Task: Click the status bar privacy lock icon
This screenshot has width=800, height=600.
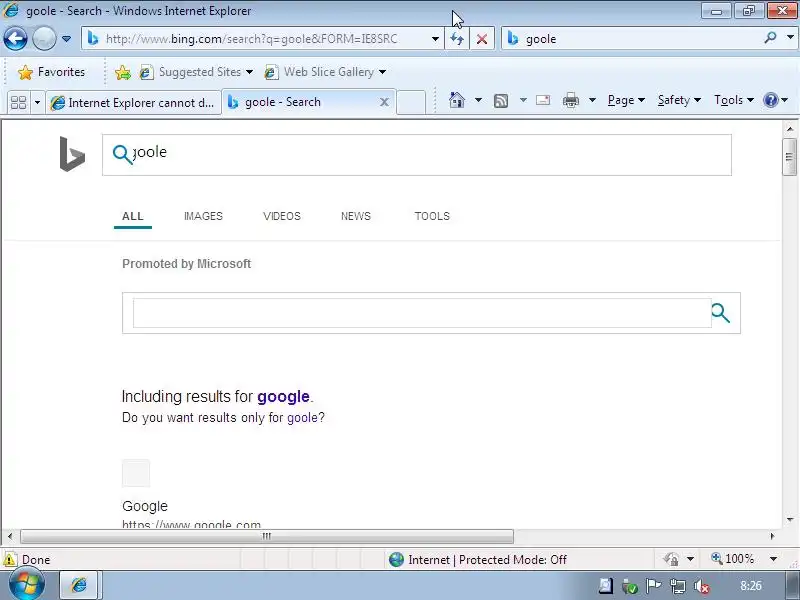Action: click(671, 560)
